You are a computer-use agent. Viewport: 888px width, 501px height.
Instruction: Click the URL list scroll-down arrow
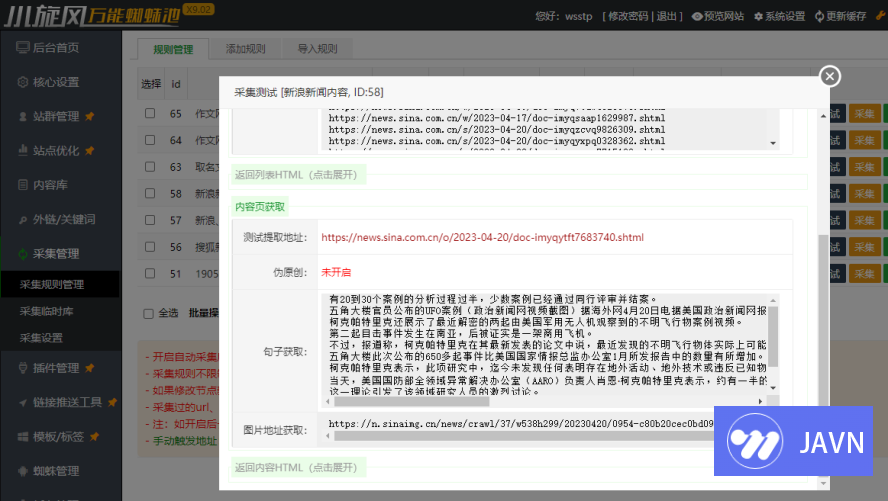[773, 143]
